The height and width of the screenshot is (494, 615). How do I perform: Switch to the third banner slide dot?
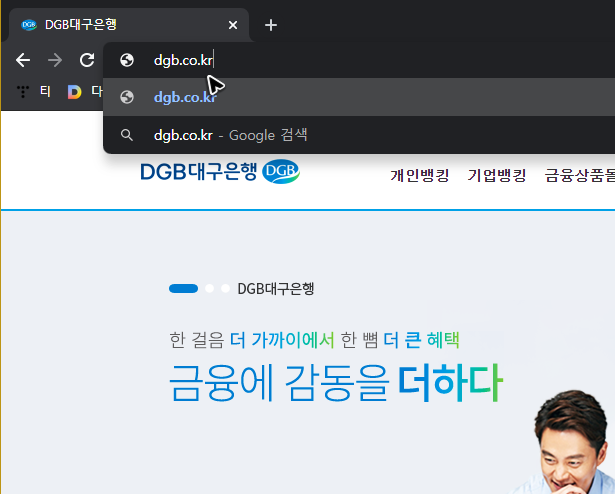tap(226, 288)
